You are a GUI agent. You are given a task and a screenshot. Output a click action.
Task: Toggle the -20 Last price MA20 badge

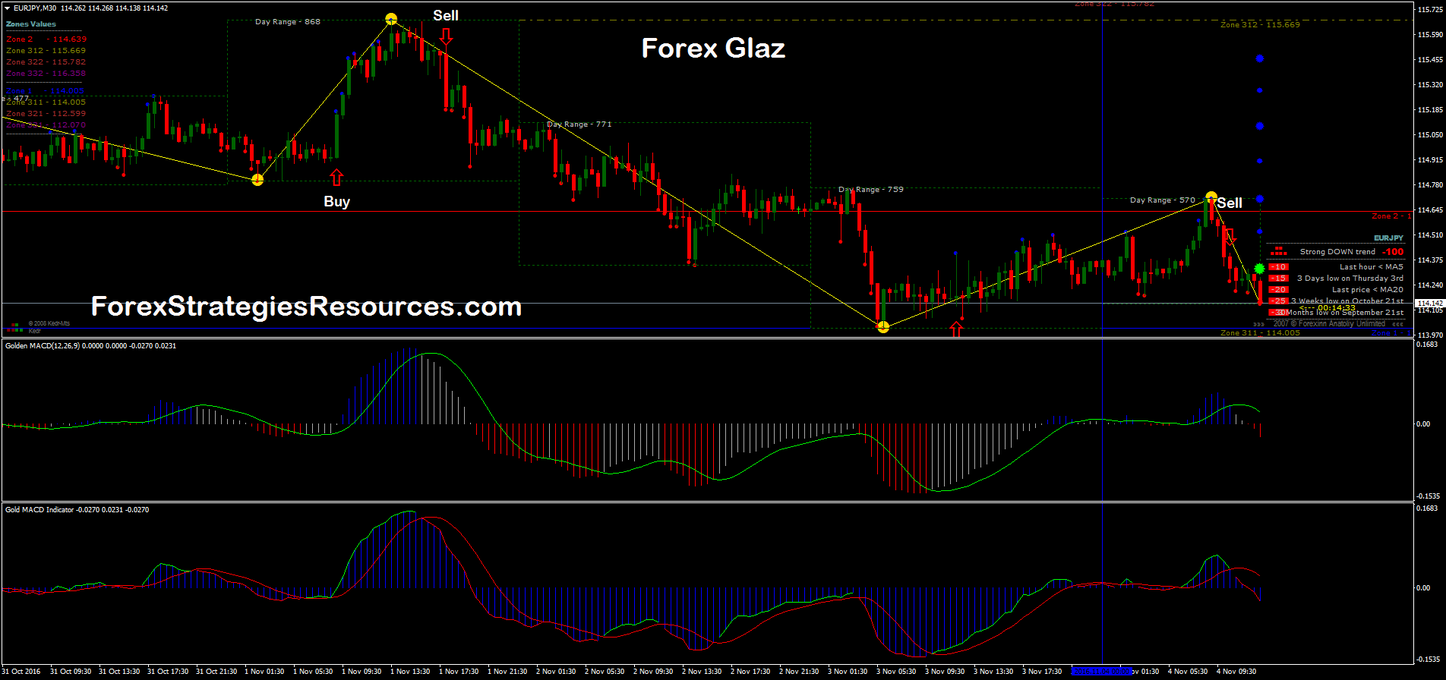[1277, 290]
